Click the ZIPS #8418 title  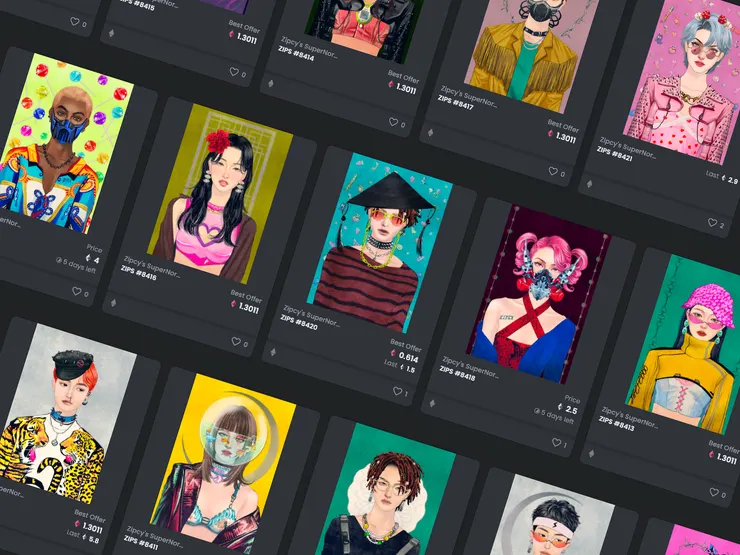click(x=457, y=373)
